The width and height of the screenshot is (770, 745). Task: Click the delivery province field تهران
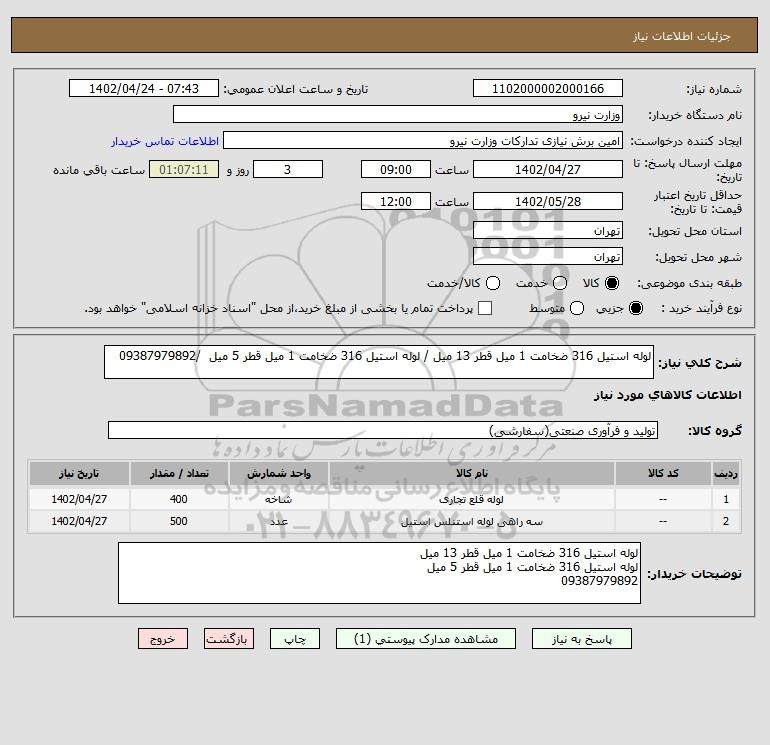pos(548,230)
